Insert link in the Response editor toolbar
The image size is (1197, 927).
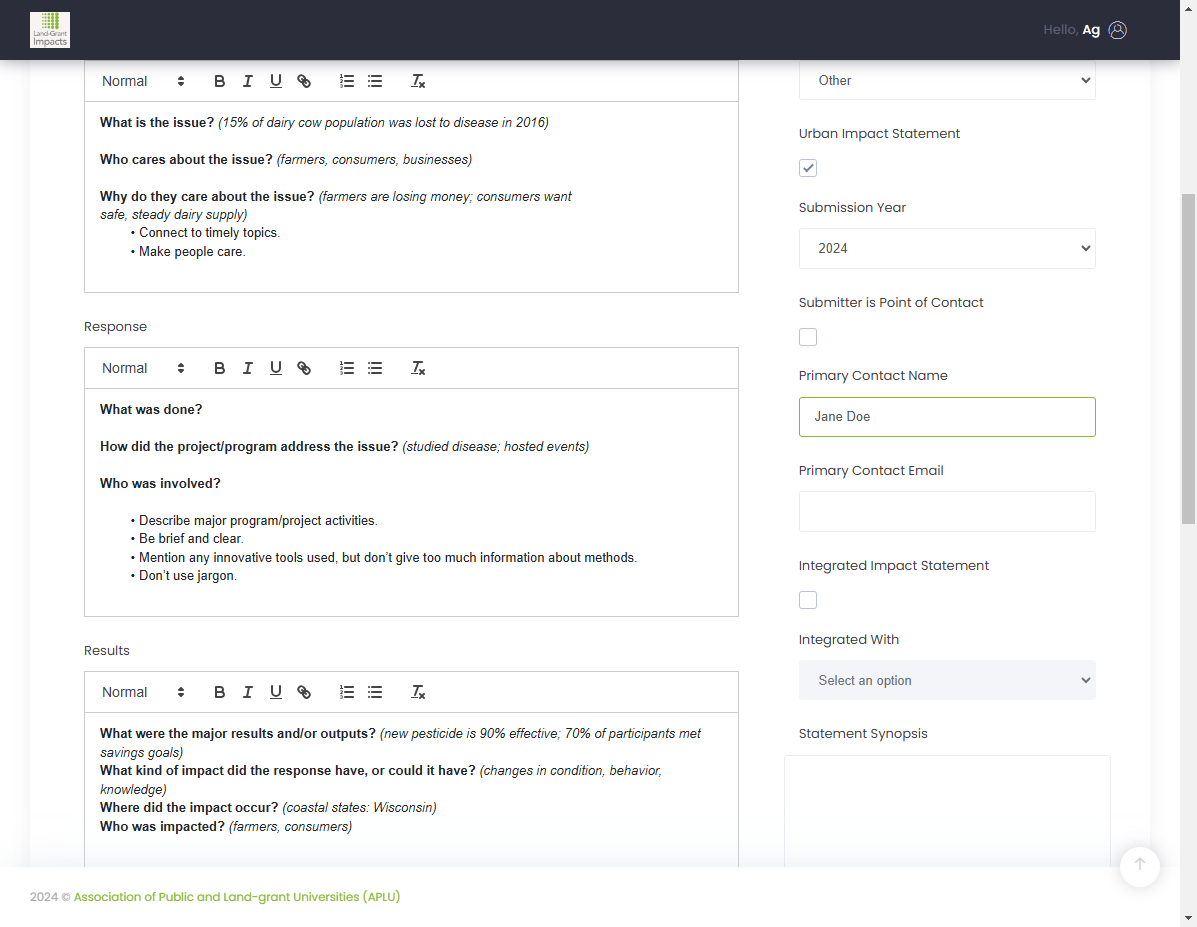click(304, 368)
